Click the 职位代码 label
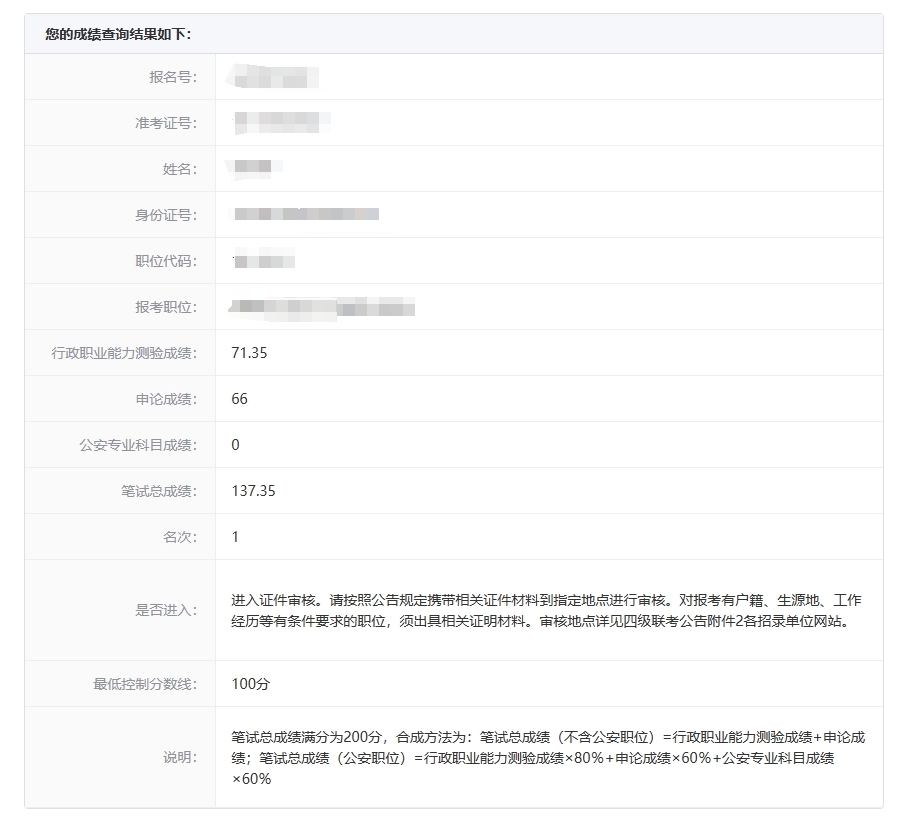Image resolution: width=910 pixels, height=817 pixels. (166, 261)
